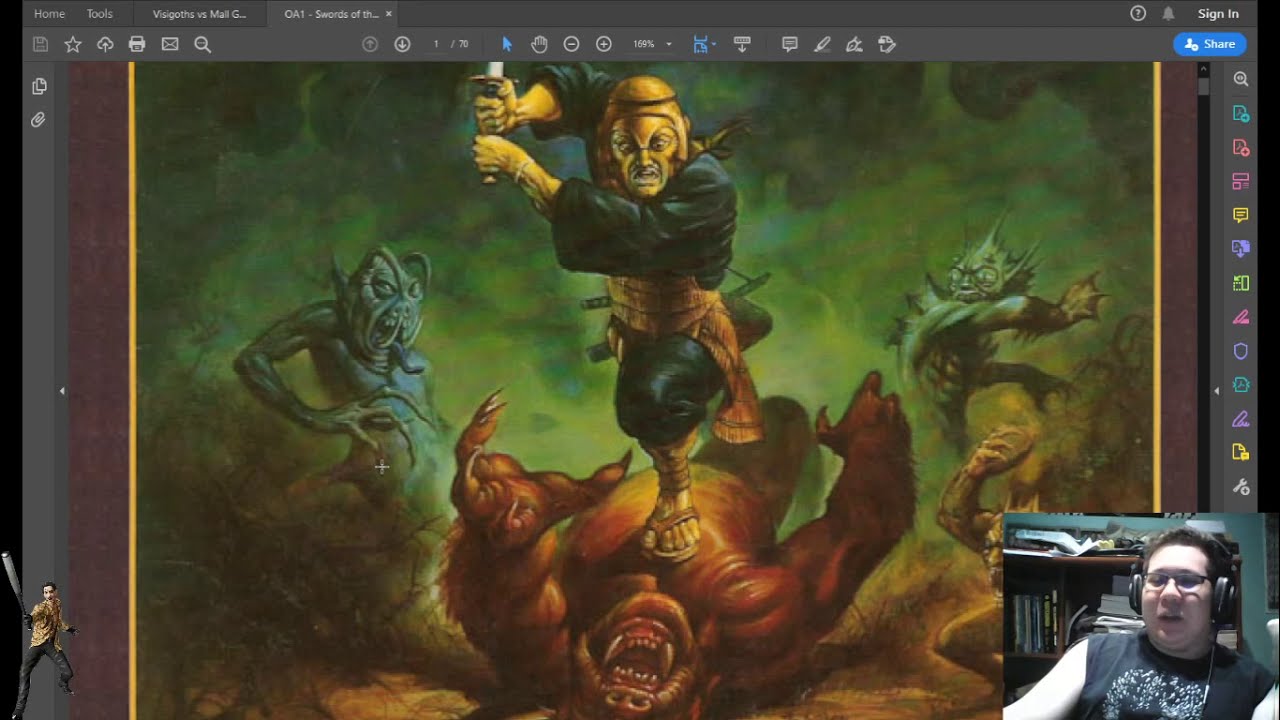Click the read mode scrolling icon
The image size is (1280, 720).
[x=742, y=44]
